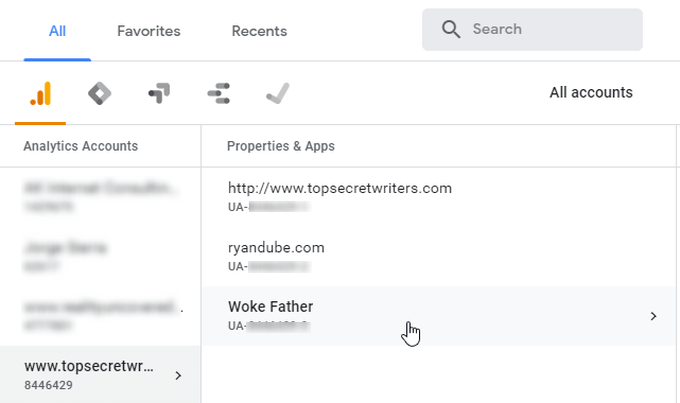This screenshot has width=680, height=403.
Task: Select account with ID 8446429
Action: pos(90,374)
